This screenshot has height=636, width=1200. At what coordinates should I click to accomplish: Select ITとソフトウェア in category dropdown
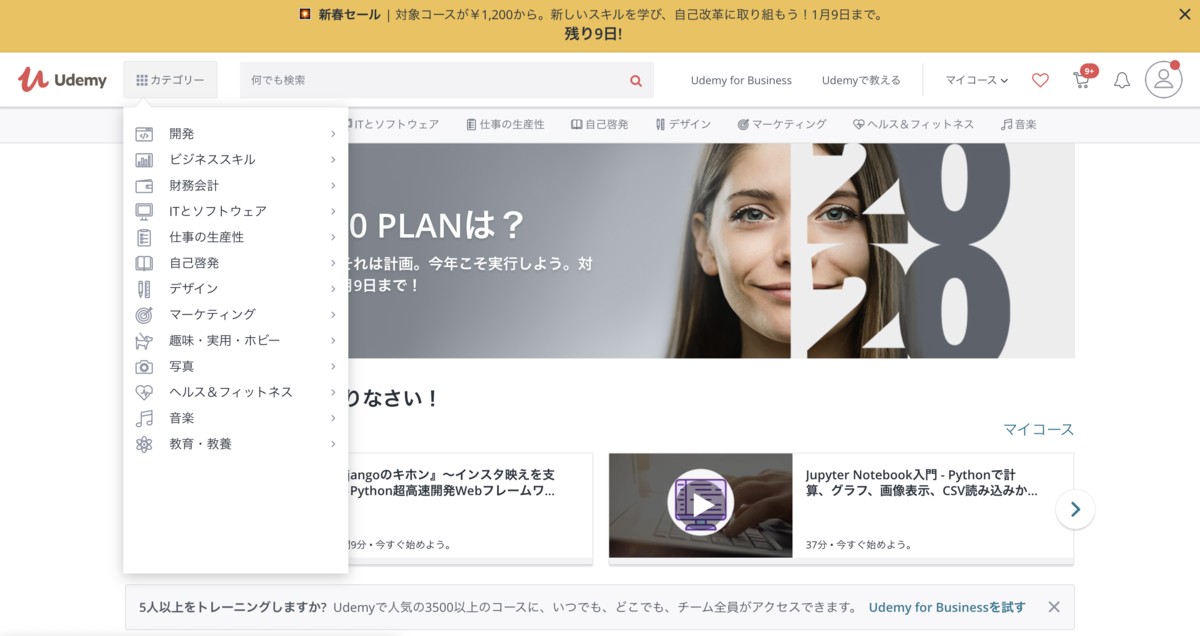pyautogui.click(x=218, y=211)
